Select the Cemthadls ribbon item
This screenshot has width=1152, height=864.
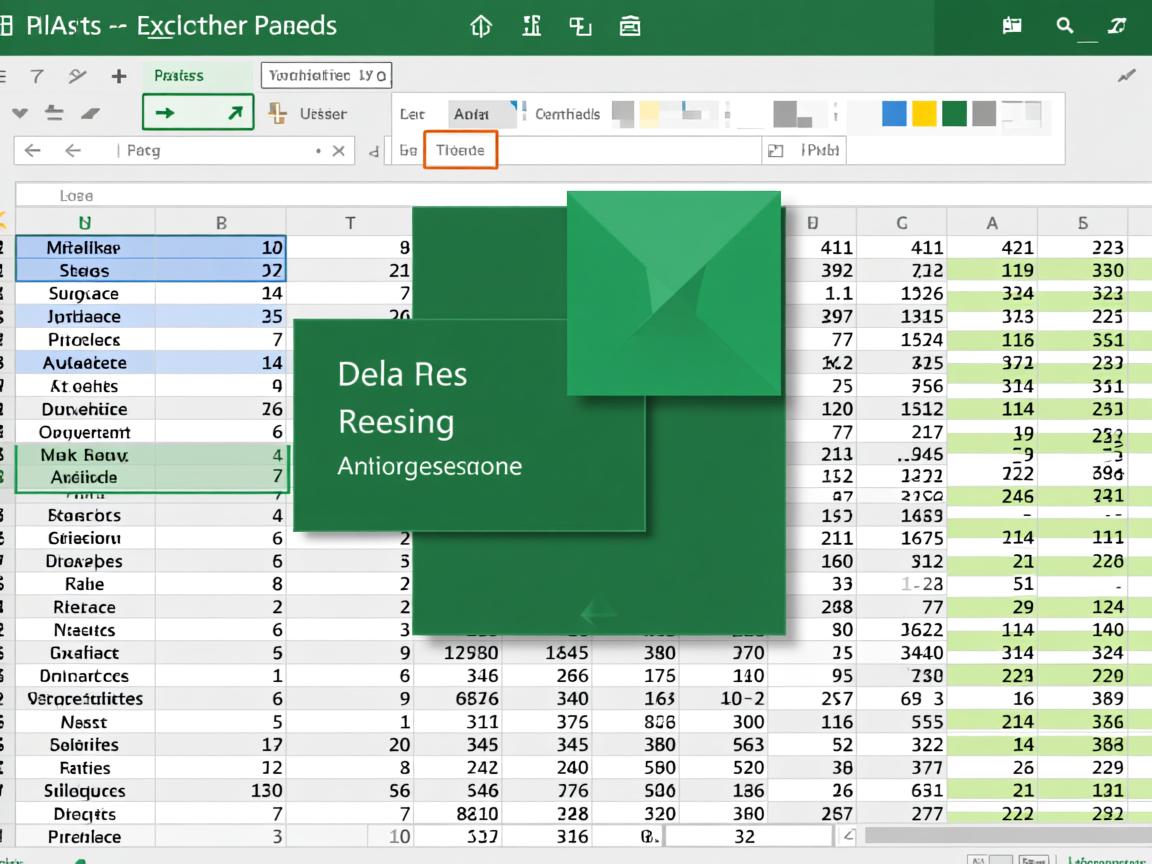[567, 114]
